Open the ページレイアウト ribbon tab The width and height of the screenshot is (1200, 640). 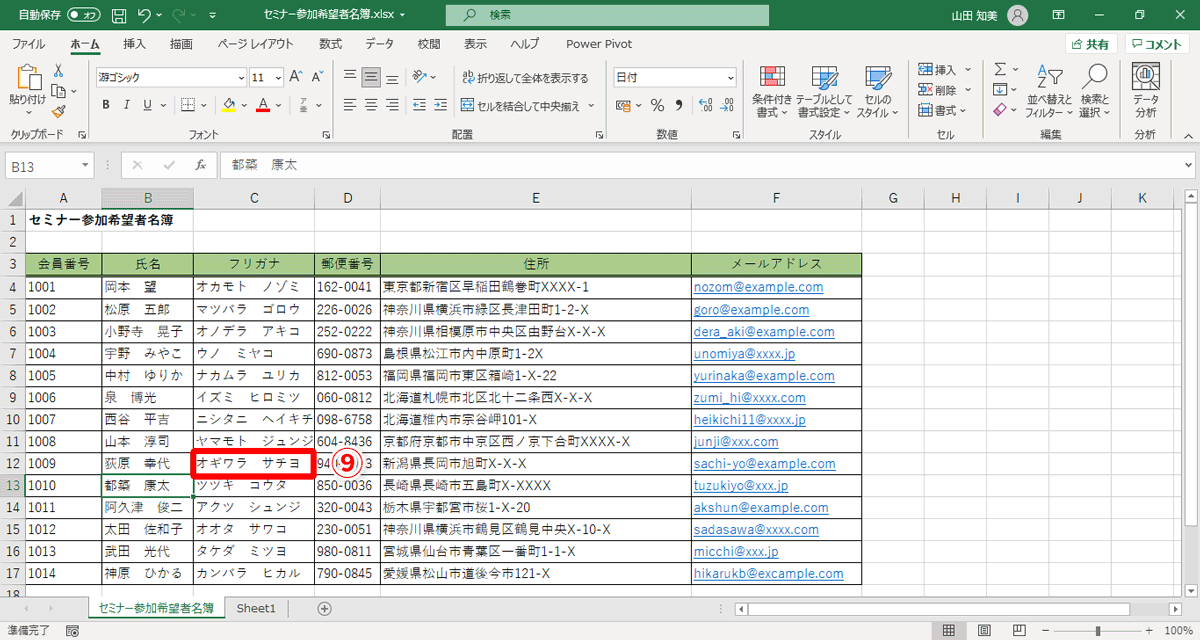(255, 44)
